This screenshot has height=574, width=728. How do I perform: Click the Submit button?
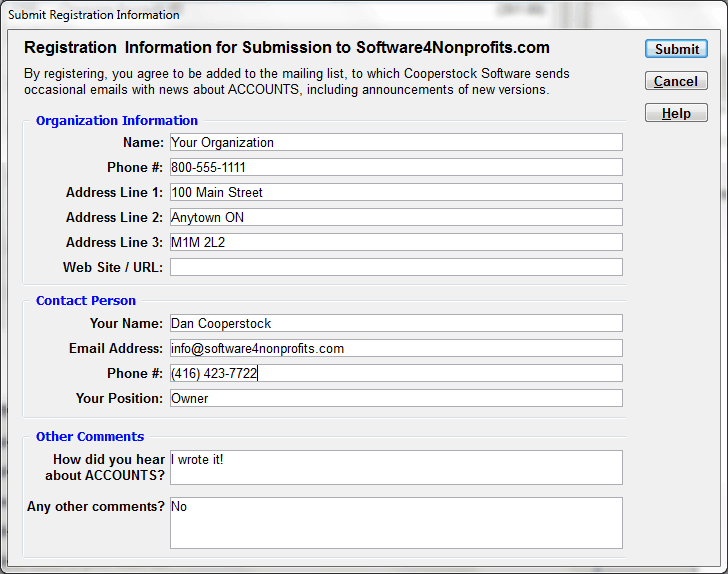tap(676, 49)
